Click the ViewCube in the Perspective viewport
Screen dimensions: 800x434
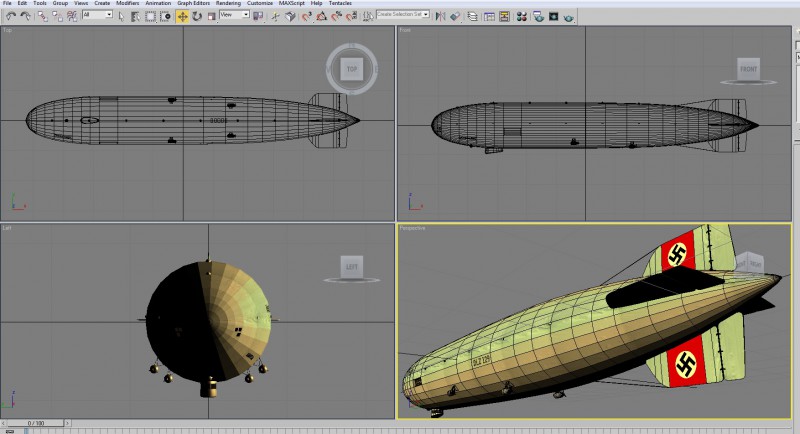click(751, 263)
